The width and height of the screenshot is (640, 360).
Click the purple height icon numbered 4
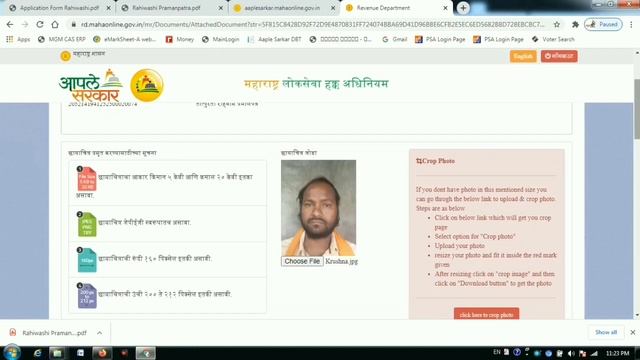click(87, 296)
